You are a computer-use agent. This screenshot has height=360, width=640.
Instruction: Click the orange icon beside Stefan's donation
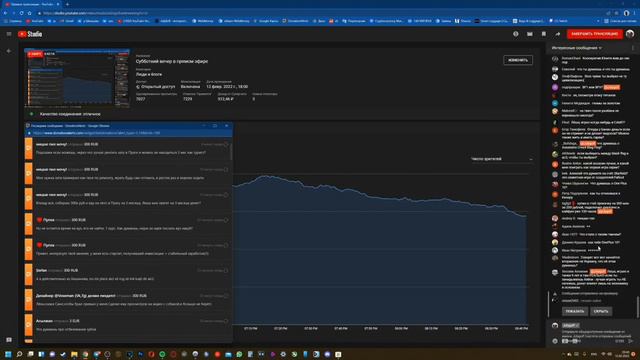point(29,274)
